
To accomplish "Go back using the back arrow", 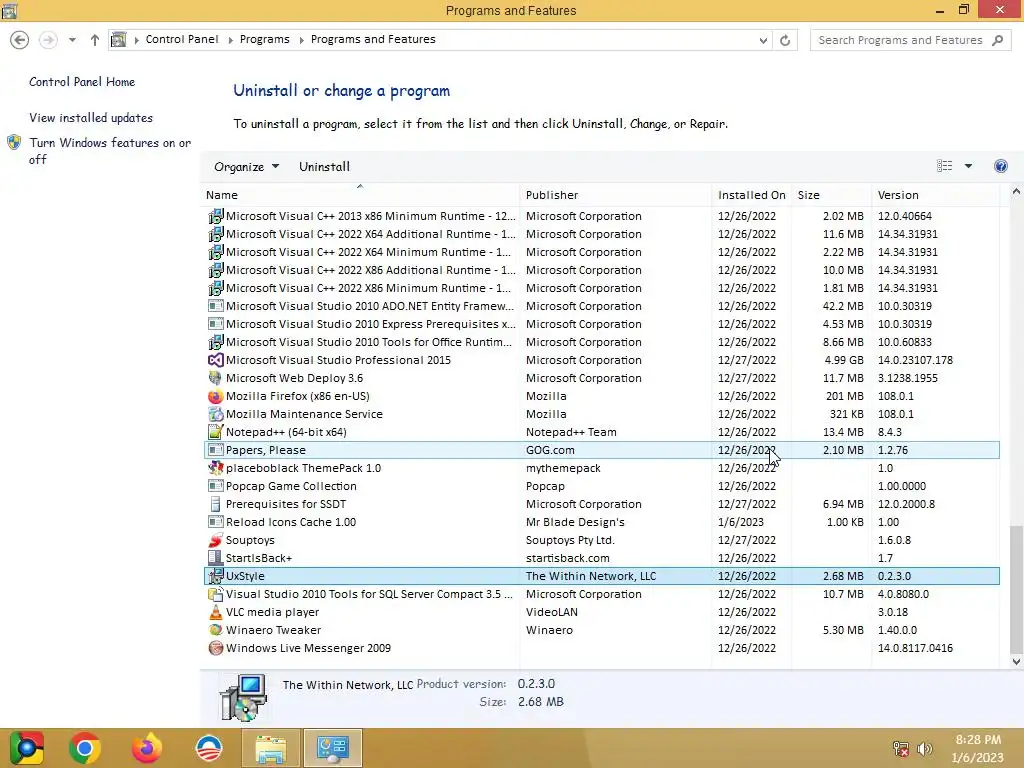I will (x=20, y=40).
